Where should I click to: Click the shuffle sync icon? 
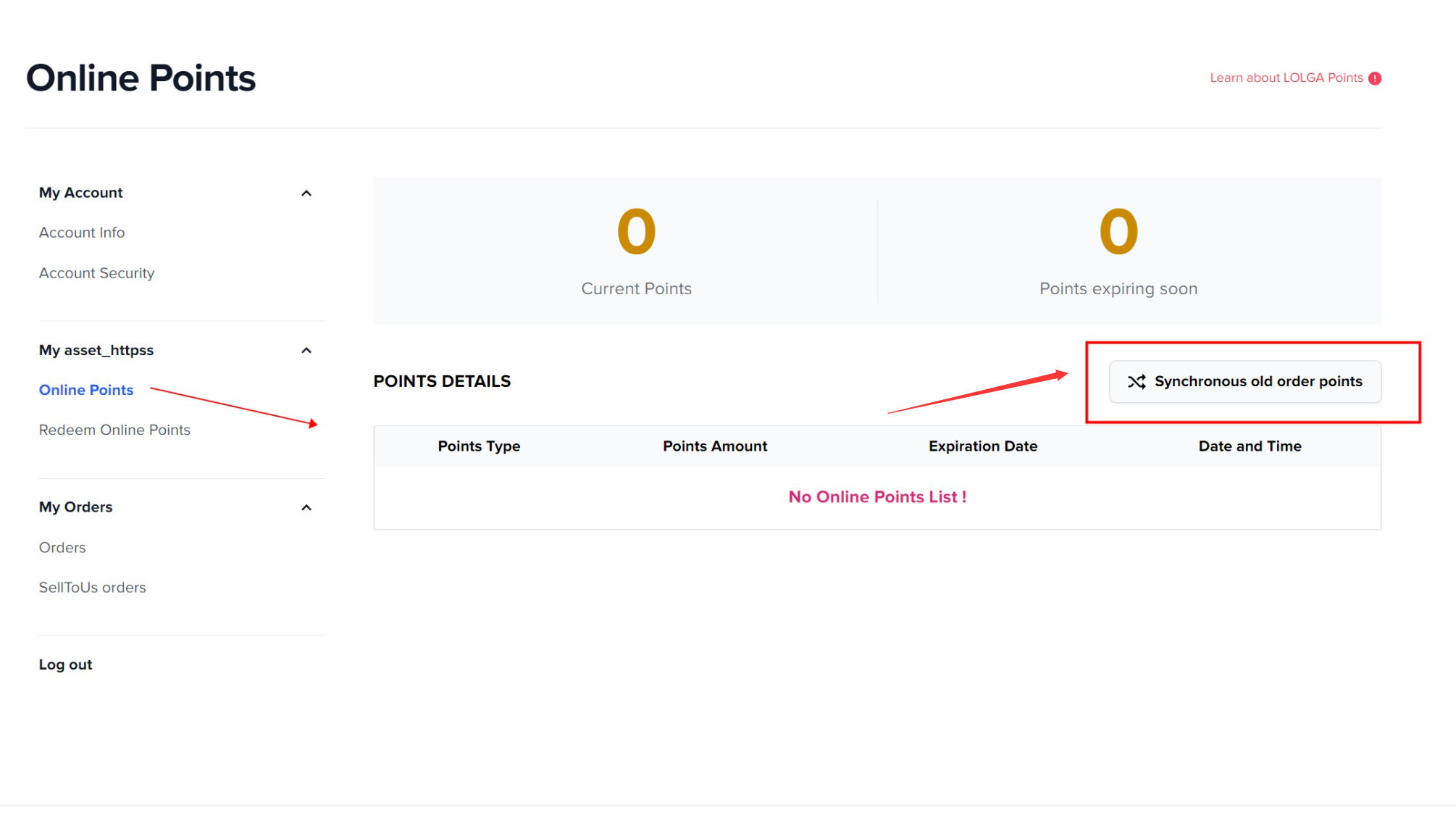(x=1137, y=382)
